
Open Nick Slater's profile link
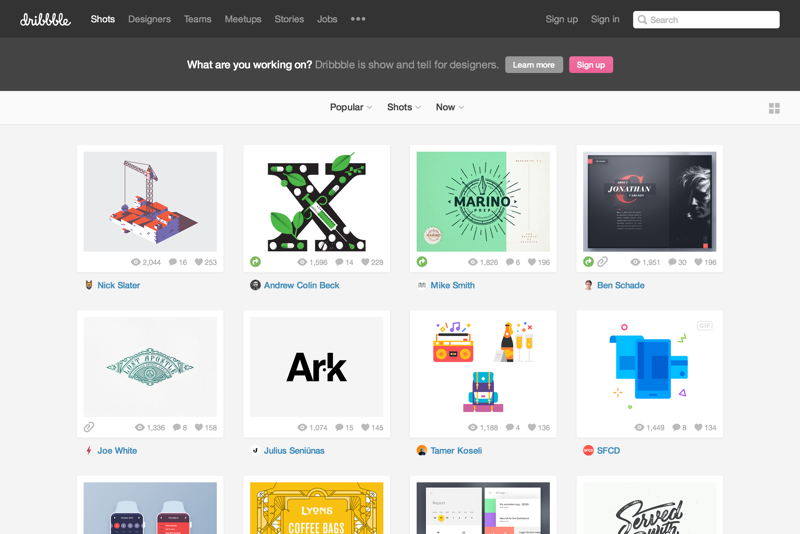point(119,285)
